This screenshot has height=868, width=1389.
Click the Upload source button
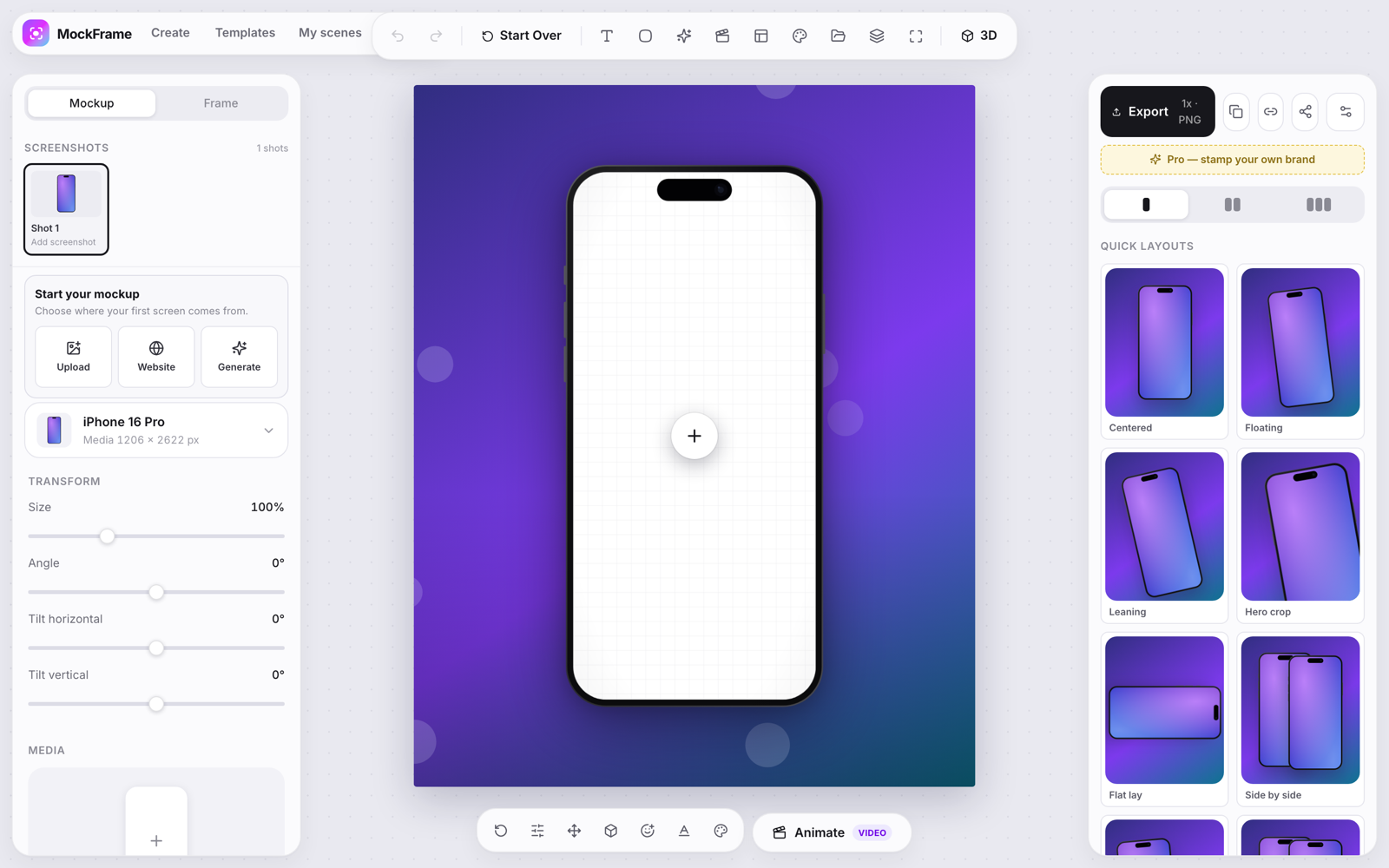[x=73, y=356]
